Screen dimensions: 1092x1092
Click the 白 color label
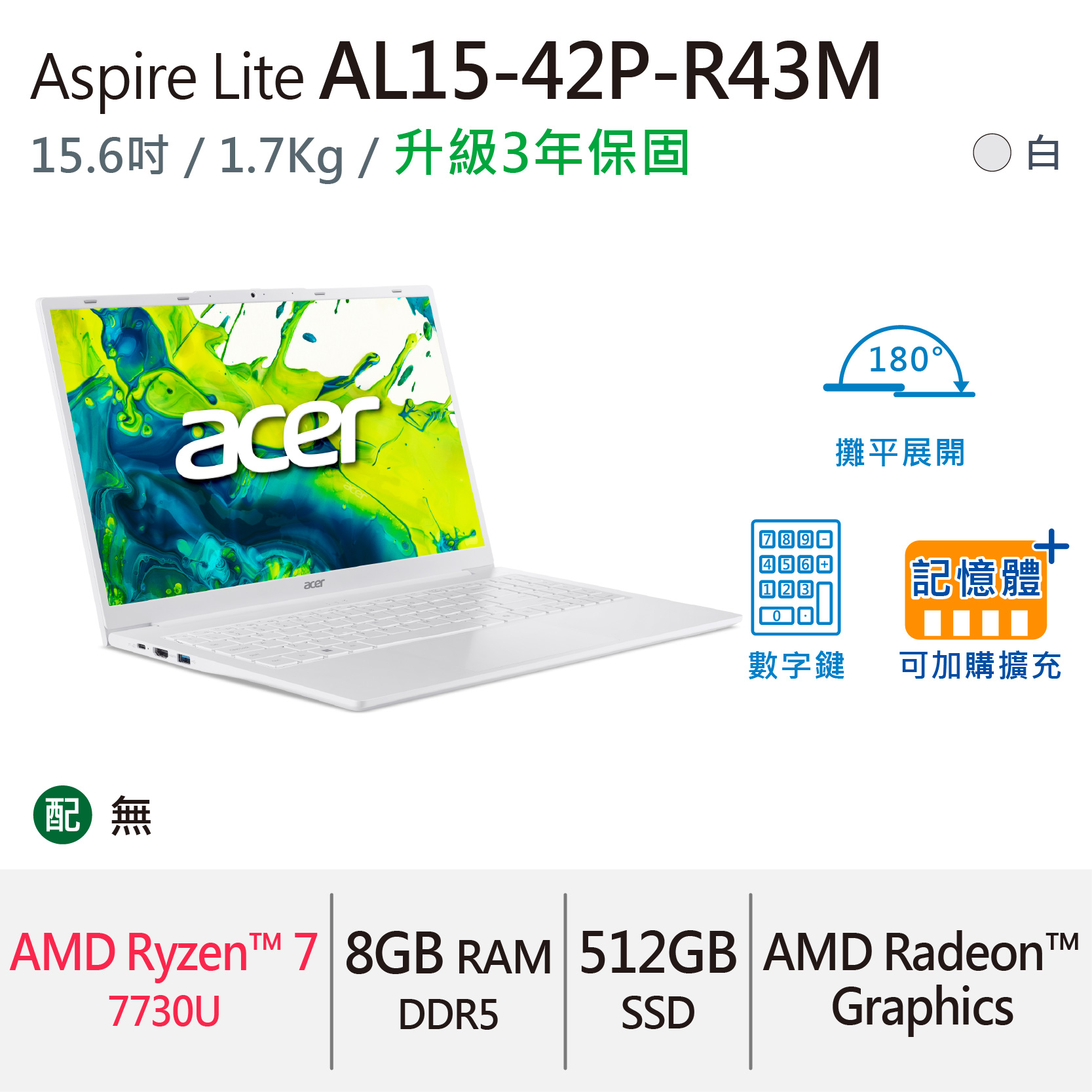1043,153
